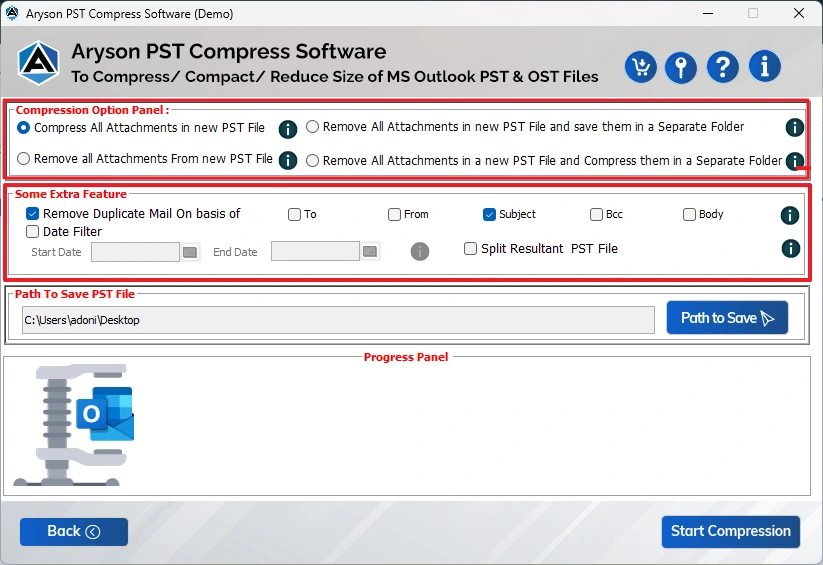The height and width of the screenshot is (565, 823).
Task: Click info icon beside Remove all Attachments From new PST
Action: tap(288, 160)
